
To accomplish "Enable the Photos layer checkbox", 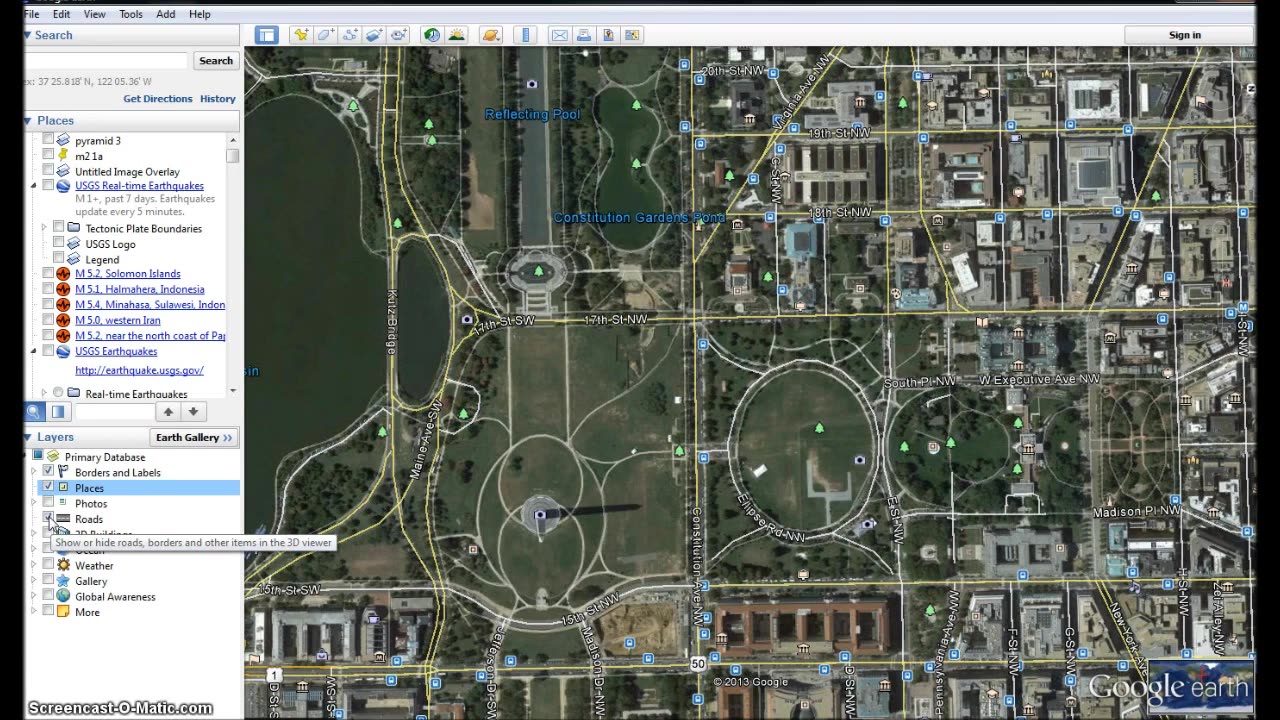I will tap(48, 503).
